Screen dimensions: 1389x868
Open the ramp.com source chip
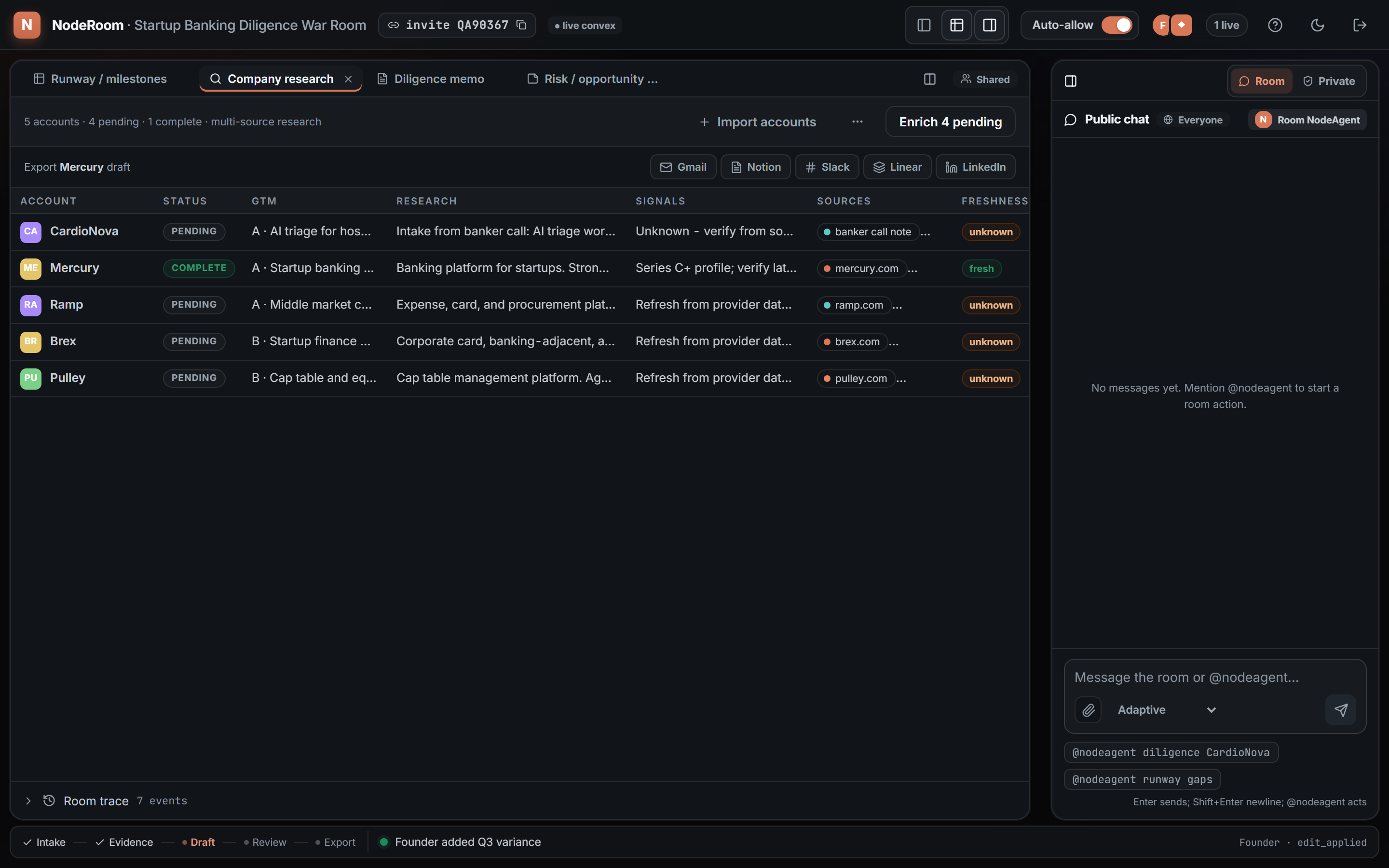[854, 305]
